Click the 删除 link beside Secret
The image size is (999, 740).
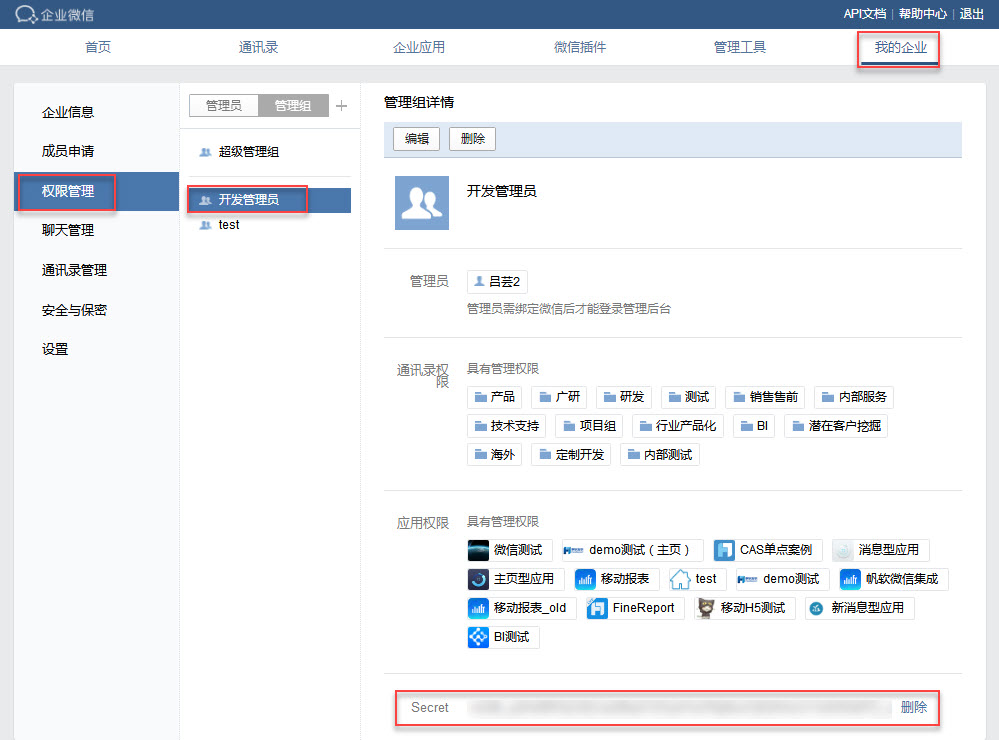tap(914, 707)
